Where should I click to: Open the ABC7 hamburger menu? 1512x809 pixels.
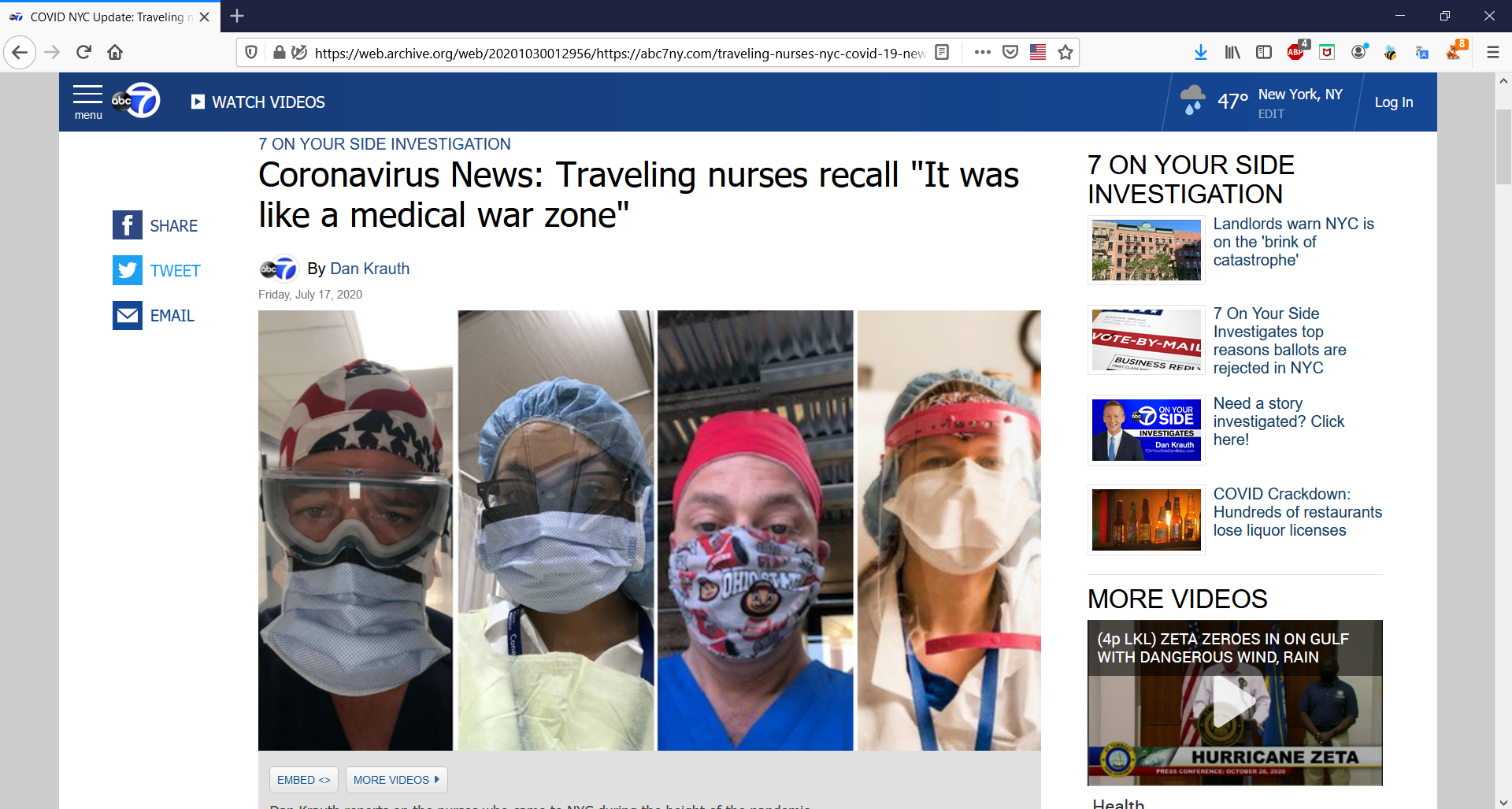click(x=88, y=102)
